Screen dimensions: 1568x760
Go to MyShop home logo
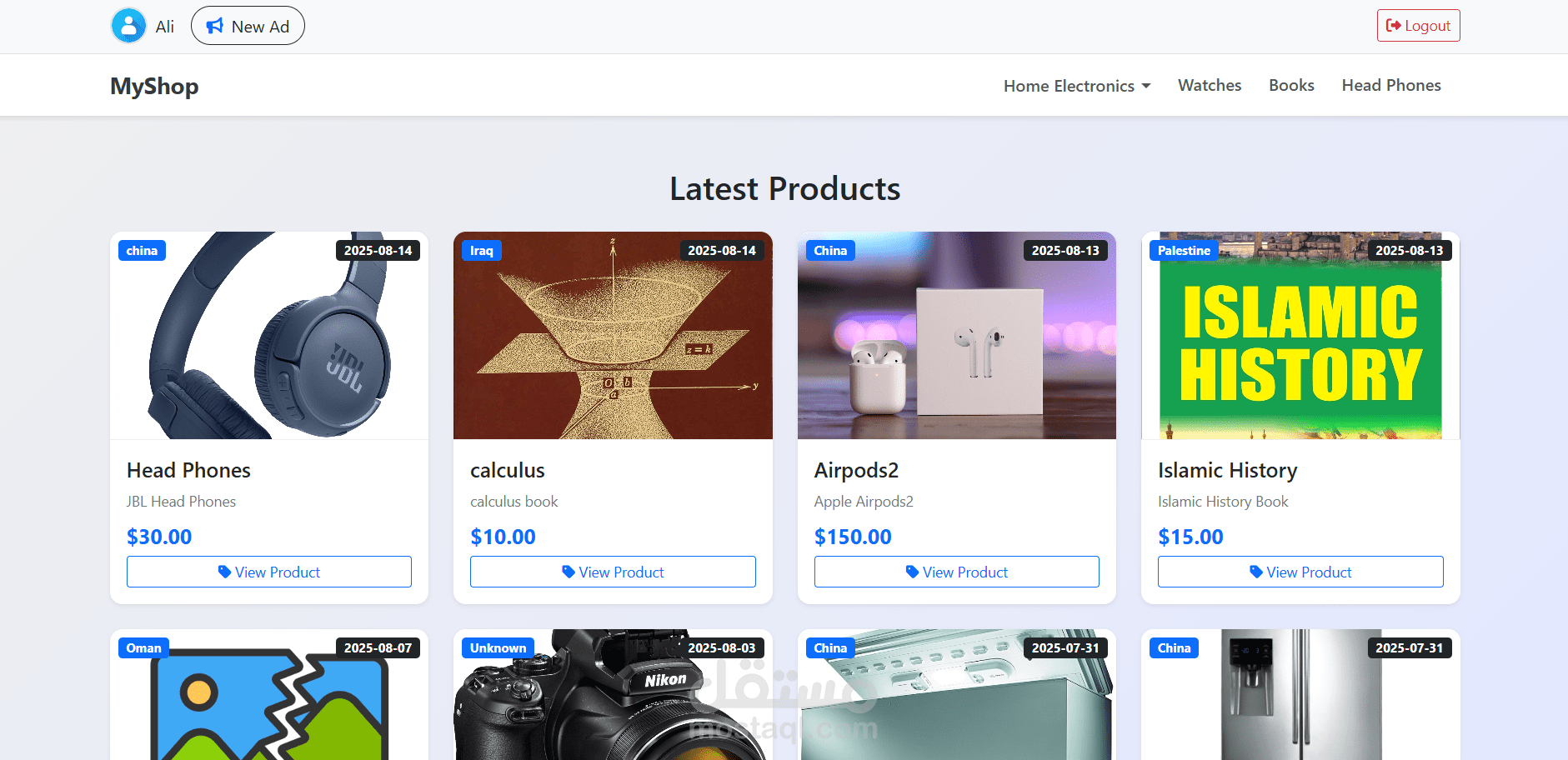[154, 86]
